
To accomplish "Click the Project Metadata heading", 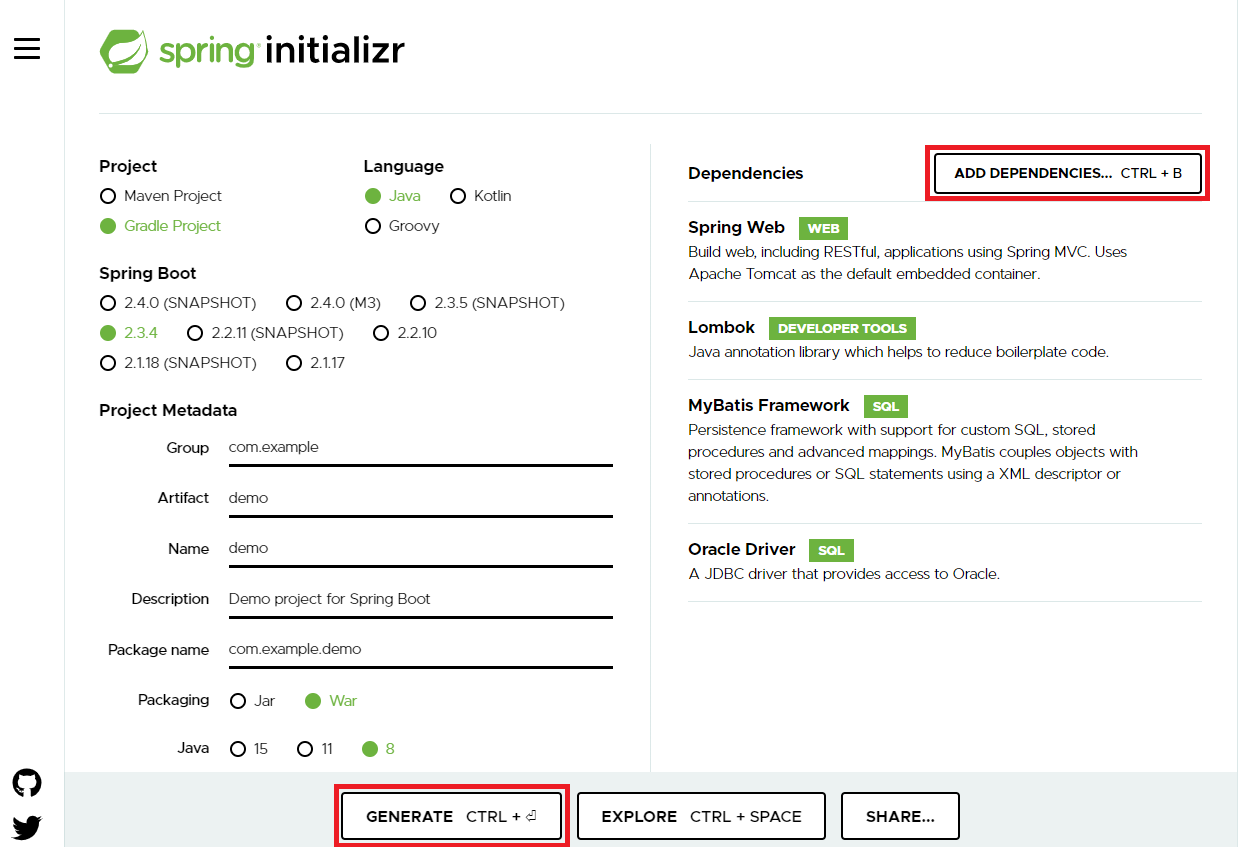I will tap(168, 411).
